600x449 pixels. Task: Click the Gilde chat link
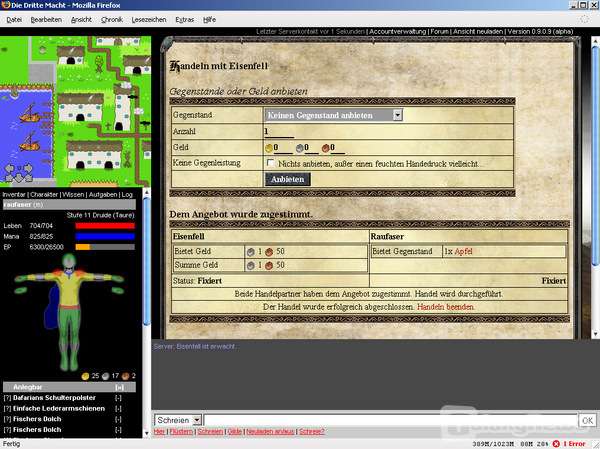235,432
